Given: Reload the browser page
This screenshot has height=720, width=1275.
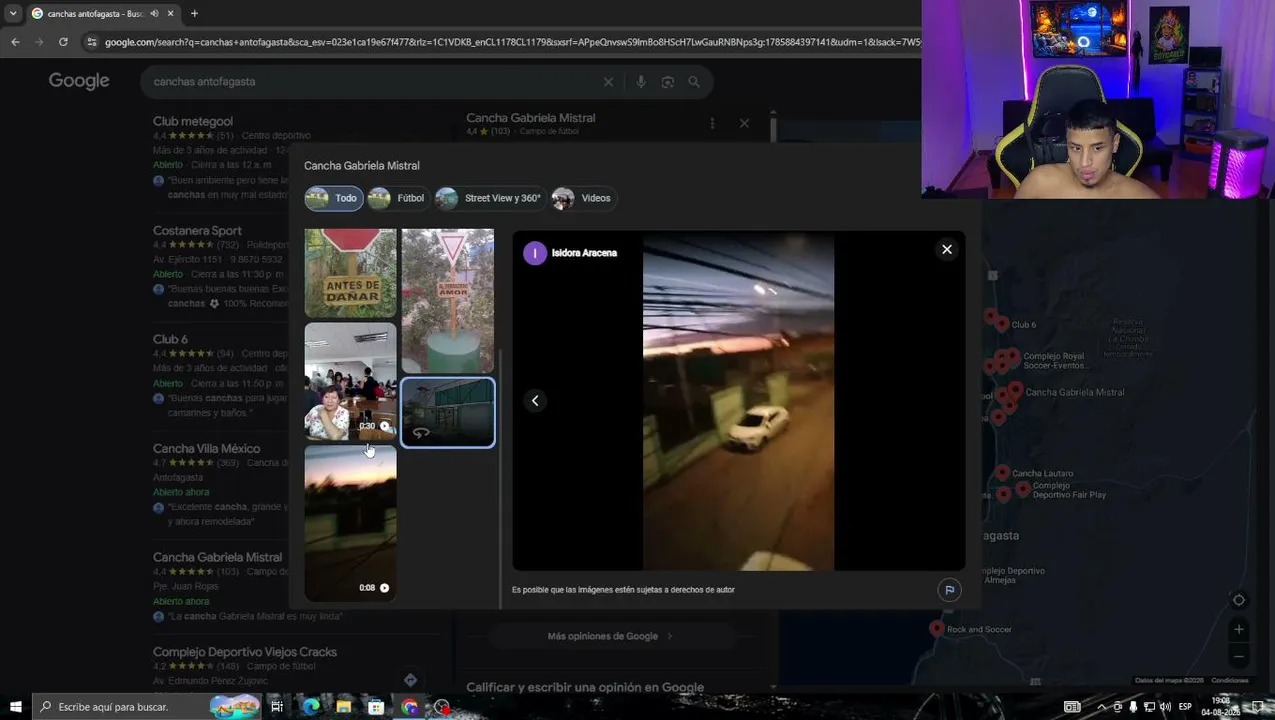Looking at the screenshot, I should tap(63, 42).
